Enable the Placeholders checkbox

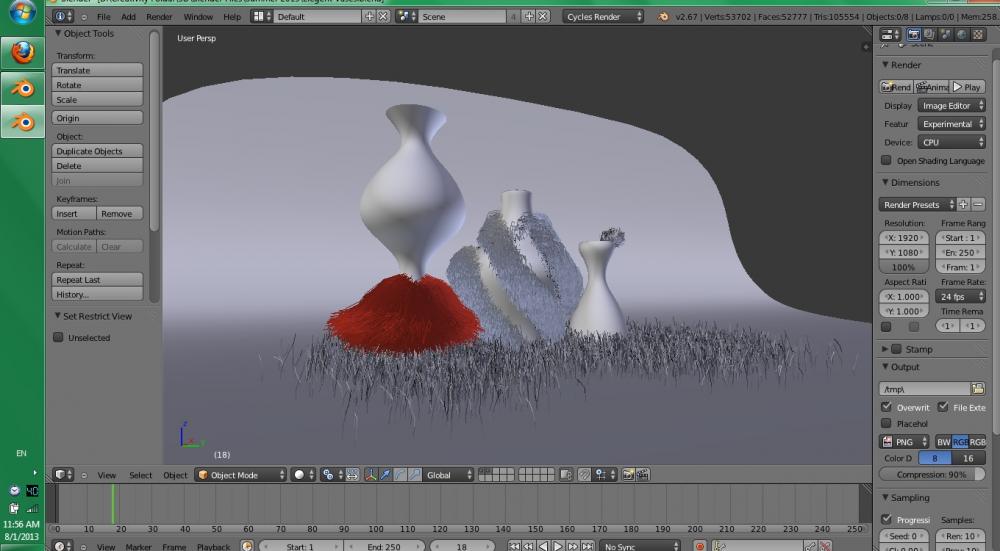pyautogui.click(x=886, y=423)
